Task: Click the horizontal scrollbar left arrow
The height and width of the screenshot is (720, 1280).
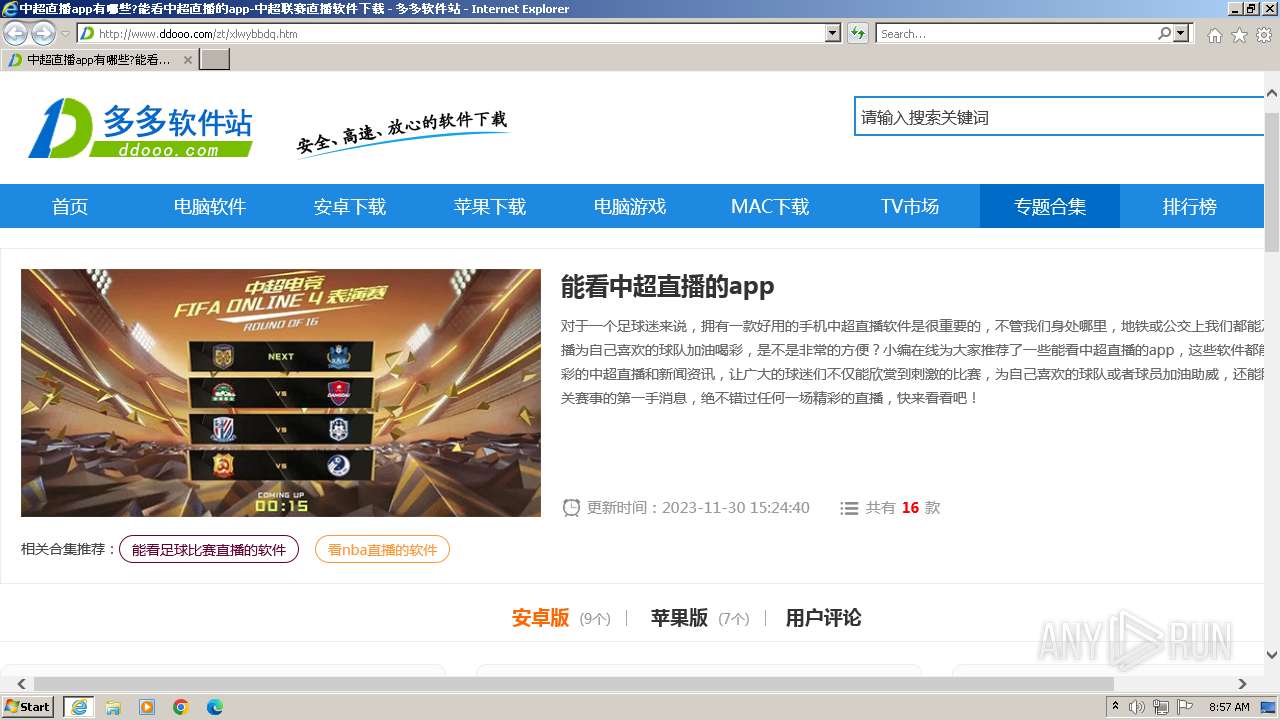Action: [x=21, y=684]
